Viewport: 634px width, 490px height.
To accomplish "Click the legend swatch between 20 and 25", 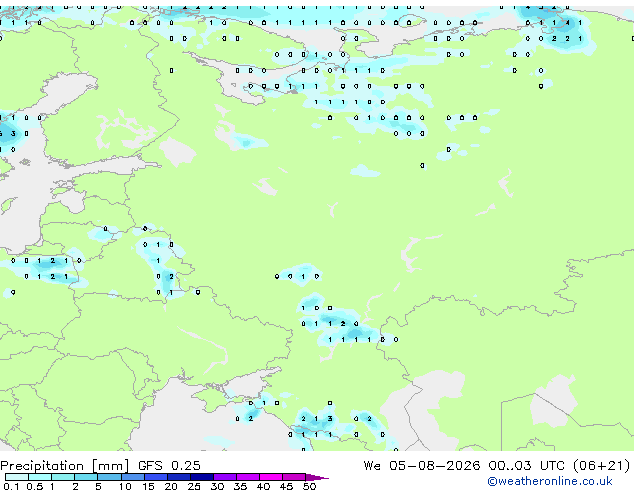I will pos(179,477).
